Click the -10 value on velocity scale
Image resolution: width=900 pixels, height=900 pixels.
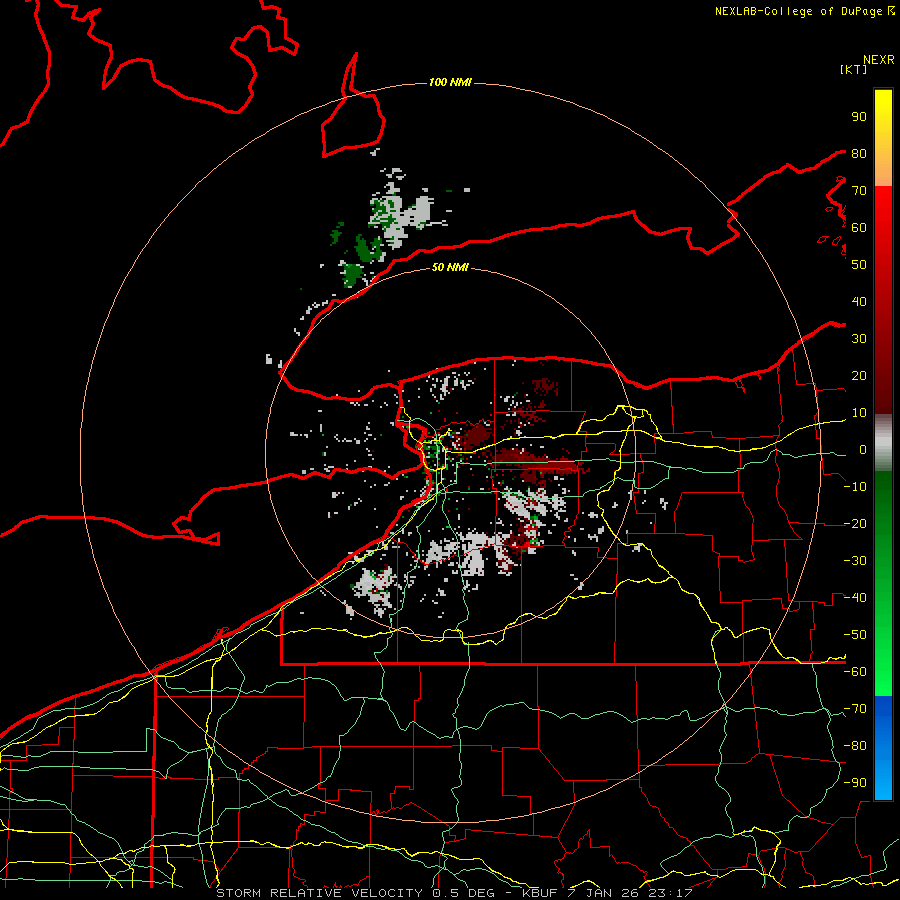pos(855,487)
